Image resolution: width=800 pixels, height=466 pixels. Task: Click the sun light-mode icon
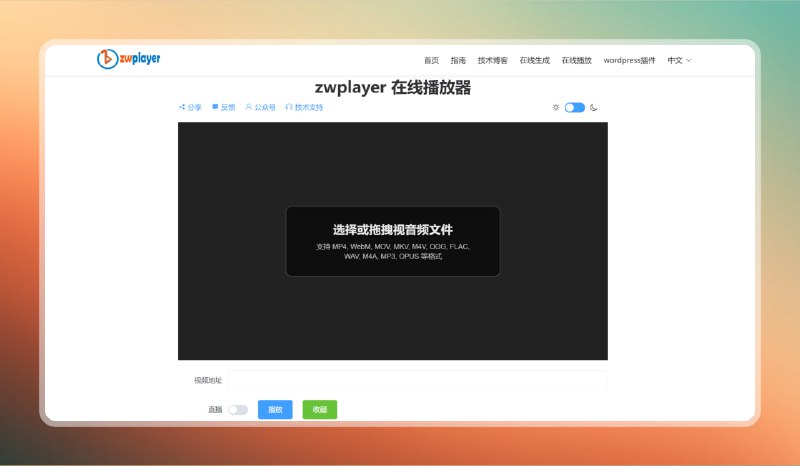[x=556, y=107]
